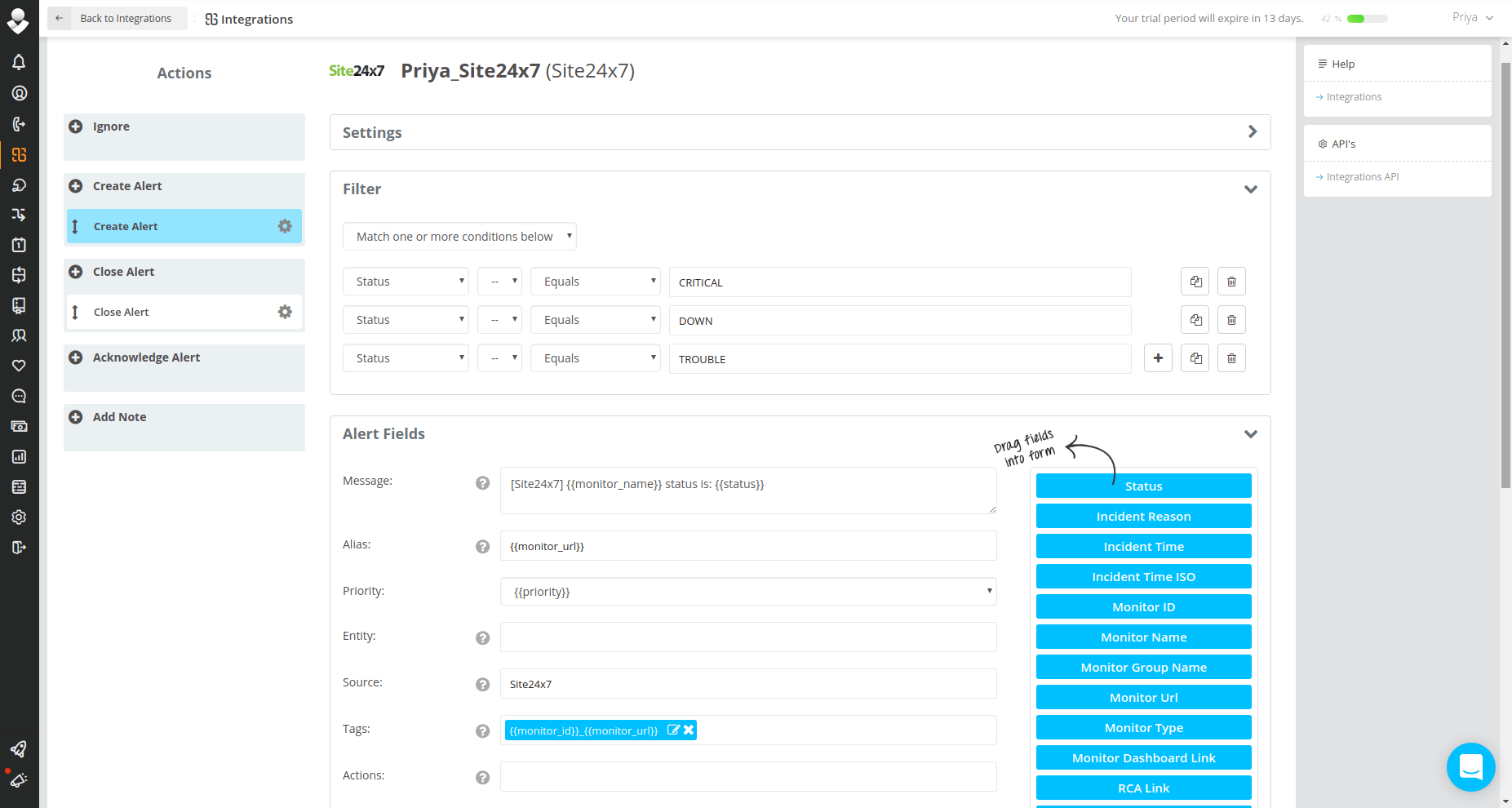This screenshot has height=808, width=1512.
Task: Select the Ignore action
Action: point(111,127)
